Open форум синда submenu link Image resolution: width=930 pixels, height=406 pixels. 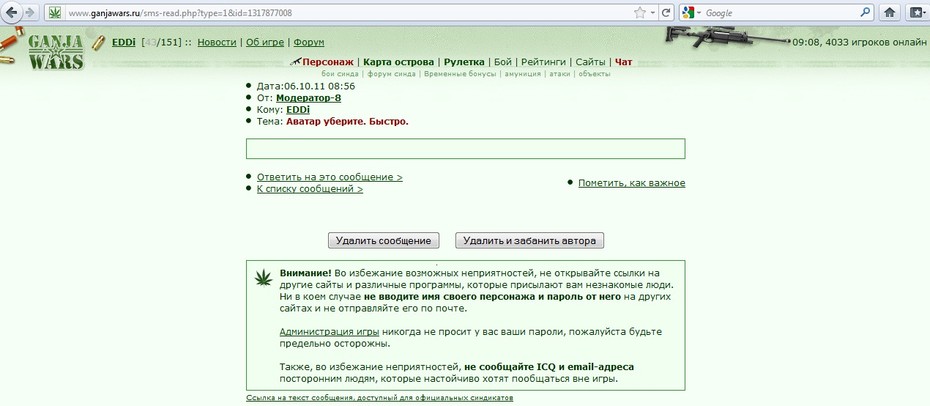tap(391, 74)
